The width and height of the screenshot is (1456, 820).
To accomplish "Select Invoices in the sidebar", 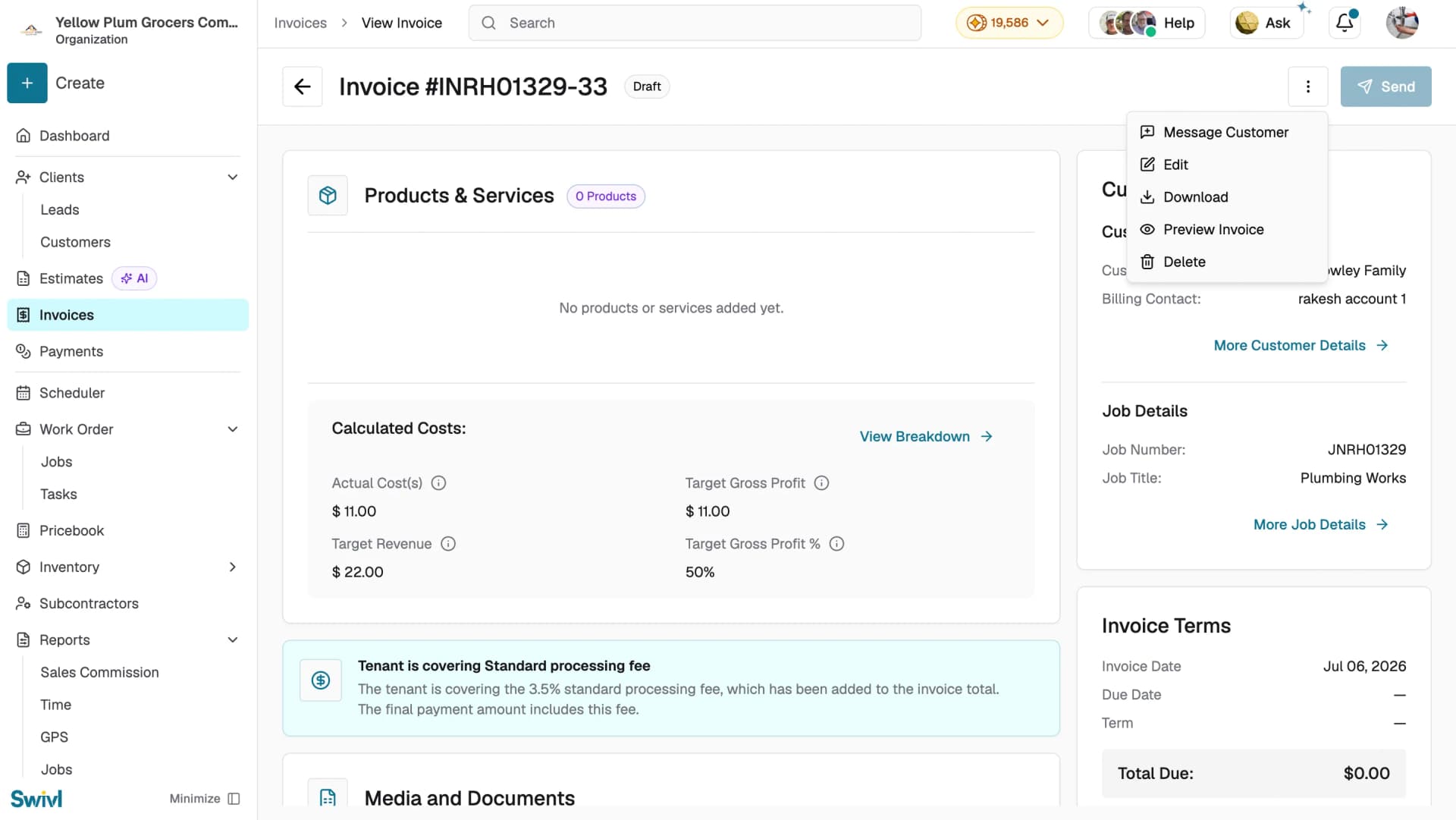I will [127, 316].
